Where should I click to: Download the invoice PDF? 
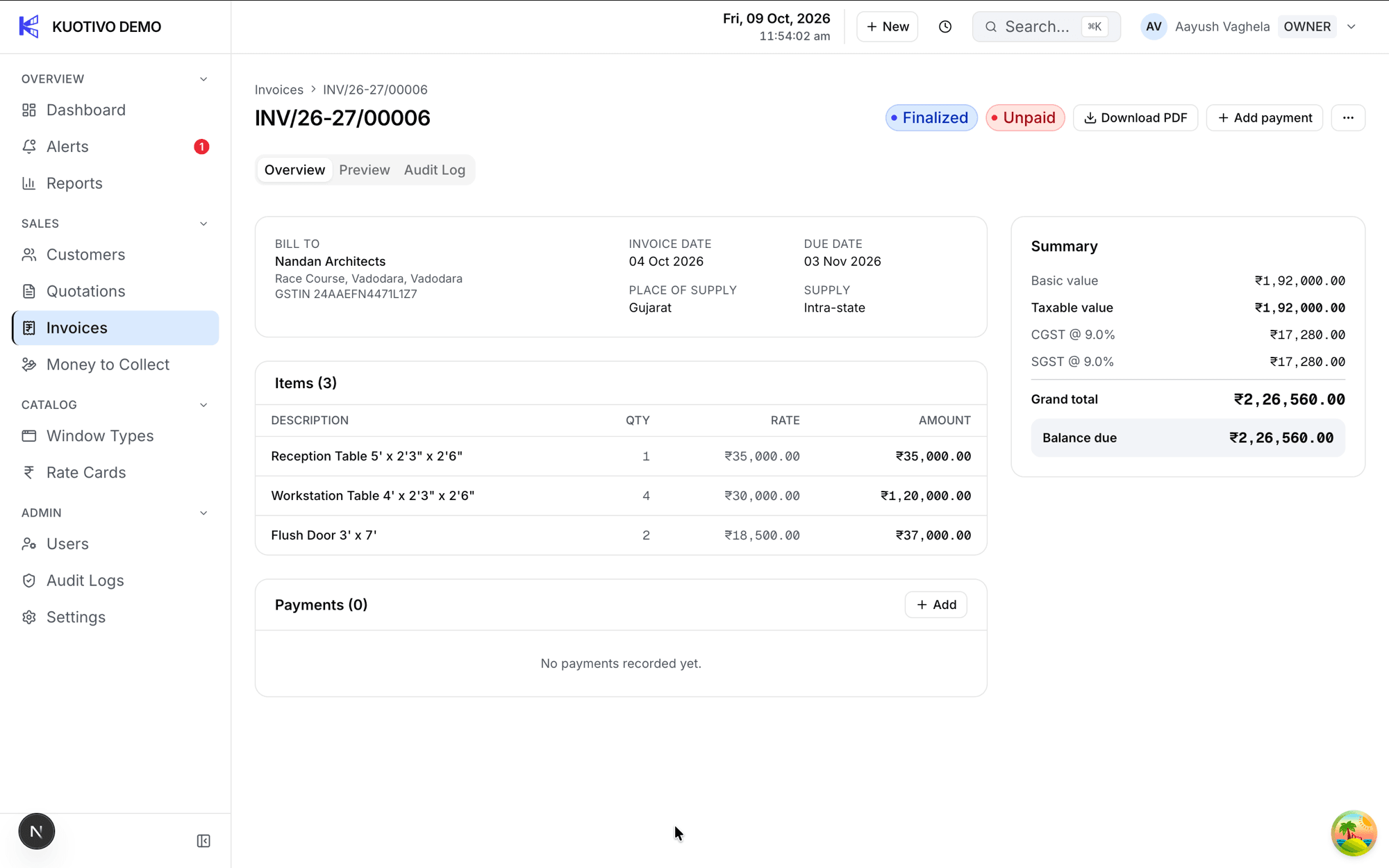coord(1136,118)
